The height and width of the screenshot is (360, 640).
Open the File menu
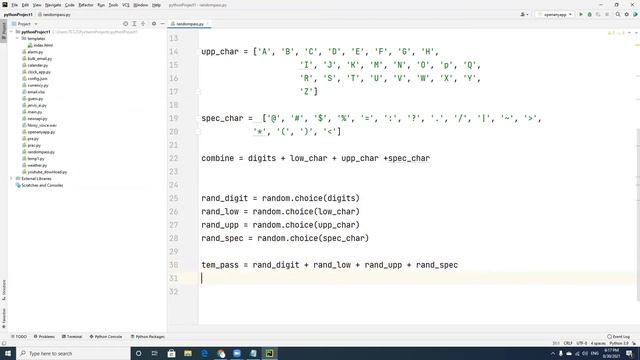click(15, 5)
